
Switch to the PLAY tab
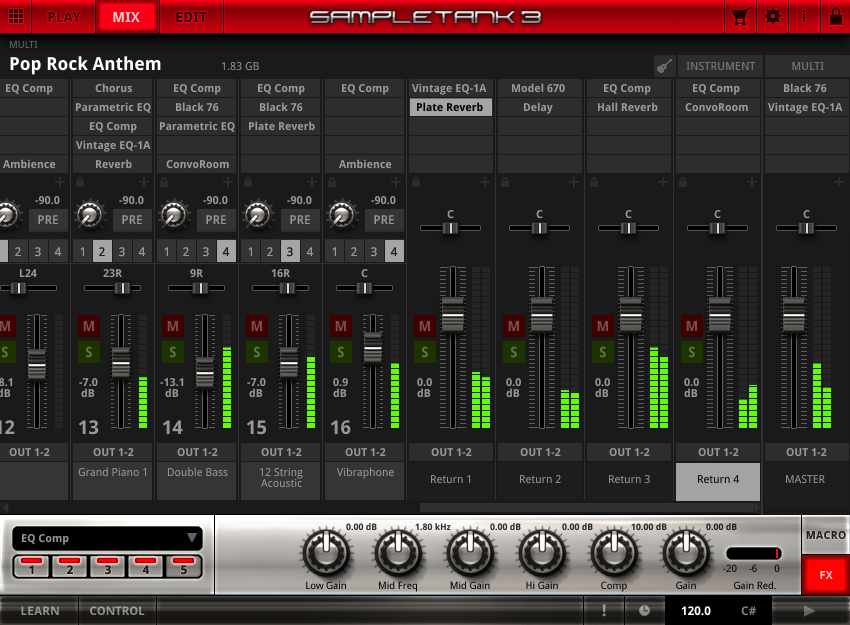pos(64,17)
